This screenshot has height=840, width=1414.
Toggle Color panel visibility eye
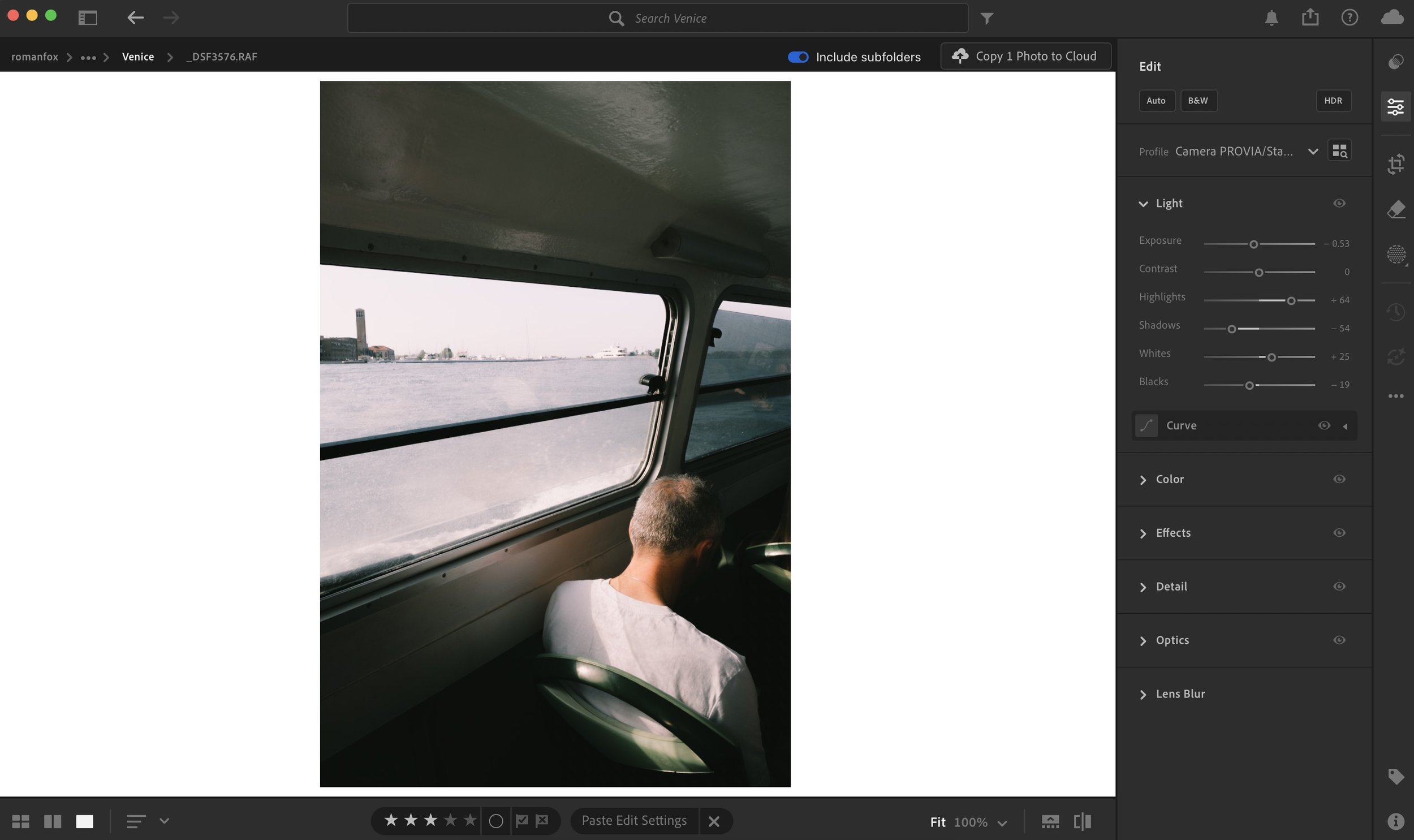coord(1339,479)
